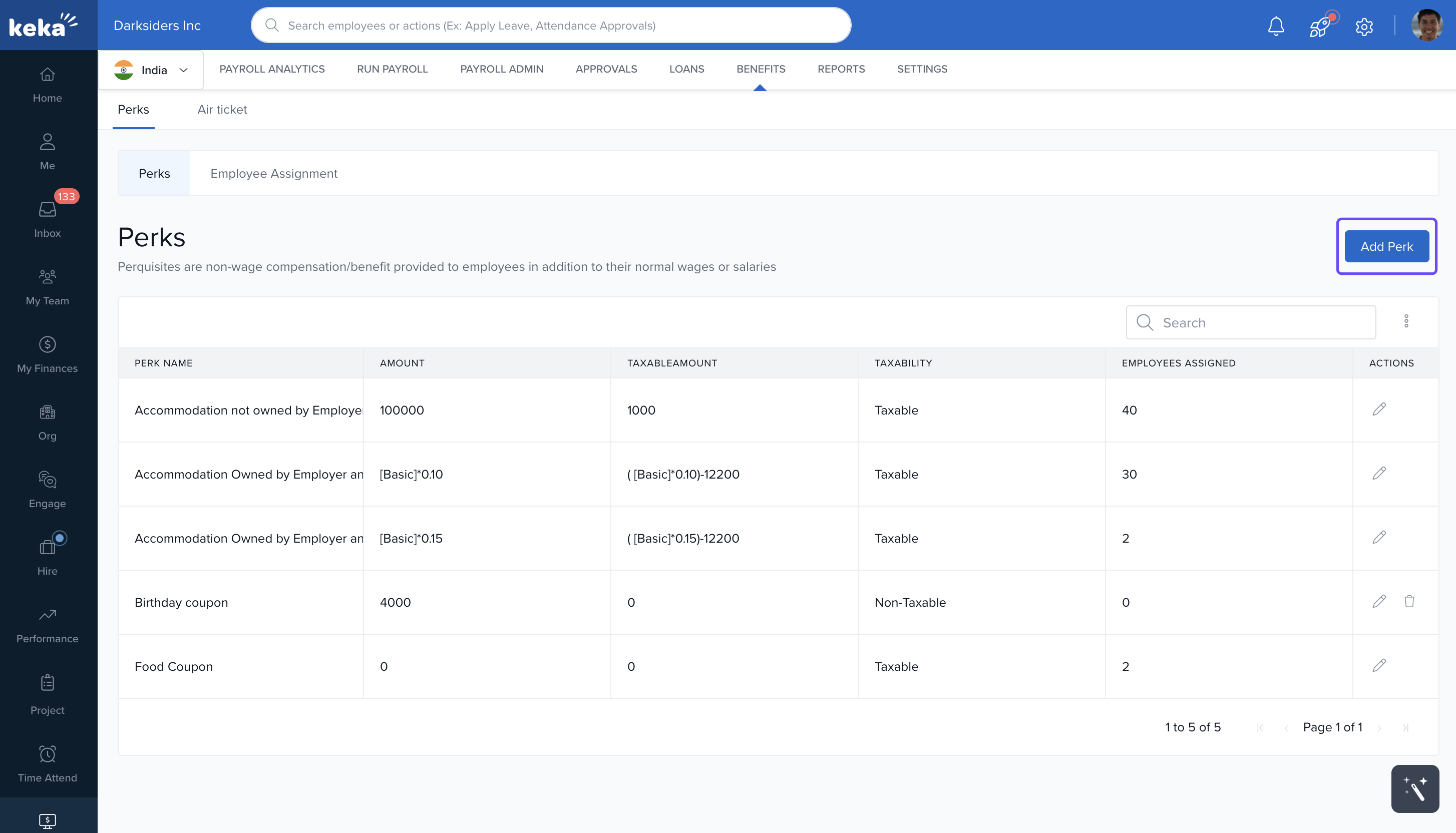The image size is (1456, 833).
Task: Open the Employee Assignment tab
Action: click(x=273, y=173)
